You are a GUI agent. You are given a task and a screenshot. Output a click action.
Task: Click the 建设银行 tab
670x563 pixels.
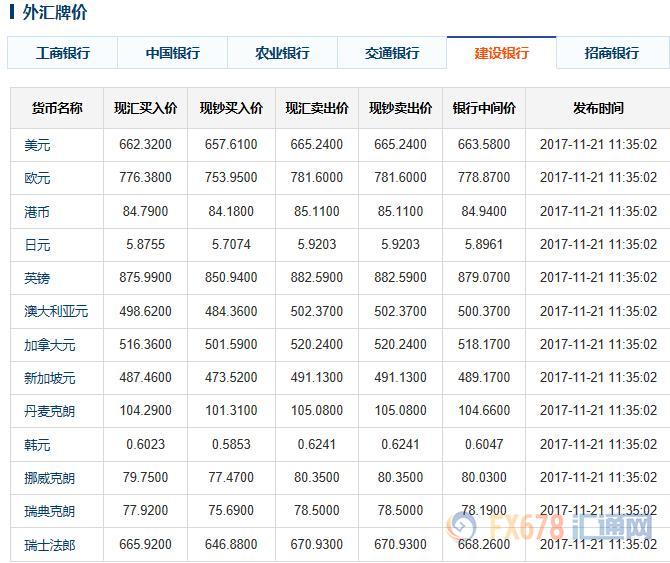click(x=502, y=53)
